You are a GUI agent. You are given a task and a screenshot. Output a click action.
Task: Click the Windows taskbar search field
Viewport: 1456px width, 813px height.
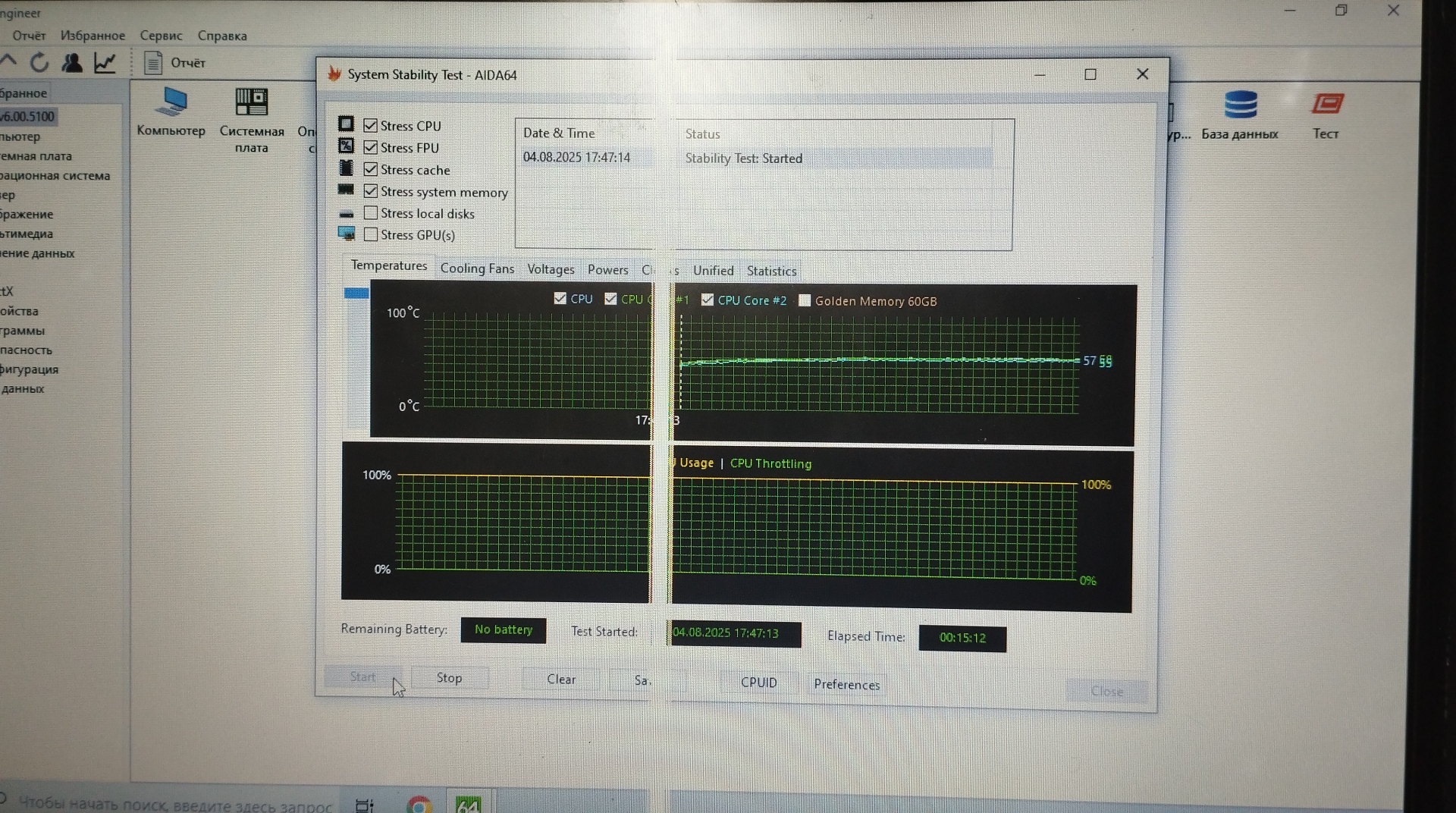(174, 804)
